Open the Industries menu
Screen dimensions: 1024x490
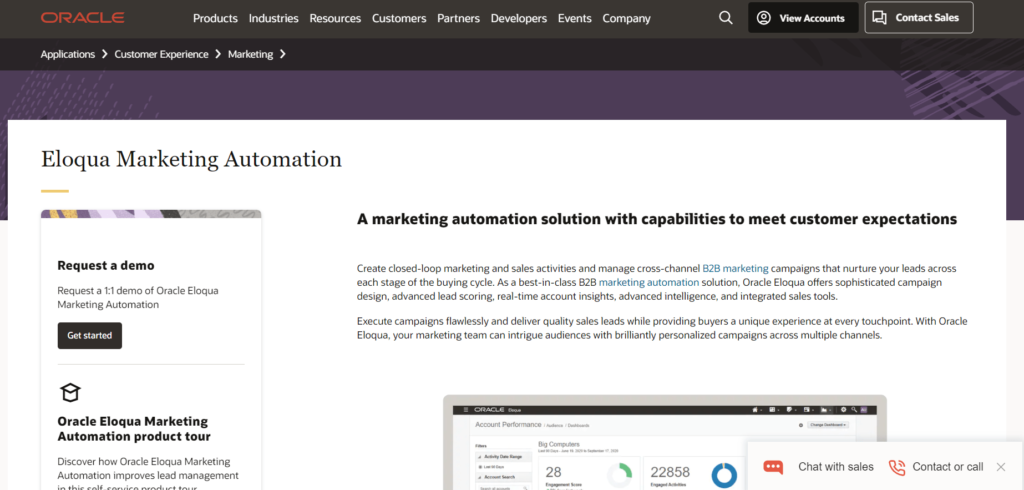coord(274,18)
